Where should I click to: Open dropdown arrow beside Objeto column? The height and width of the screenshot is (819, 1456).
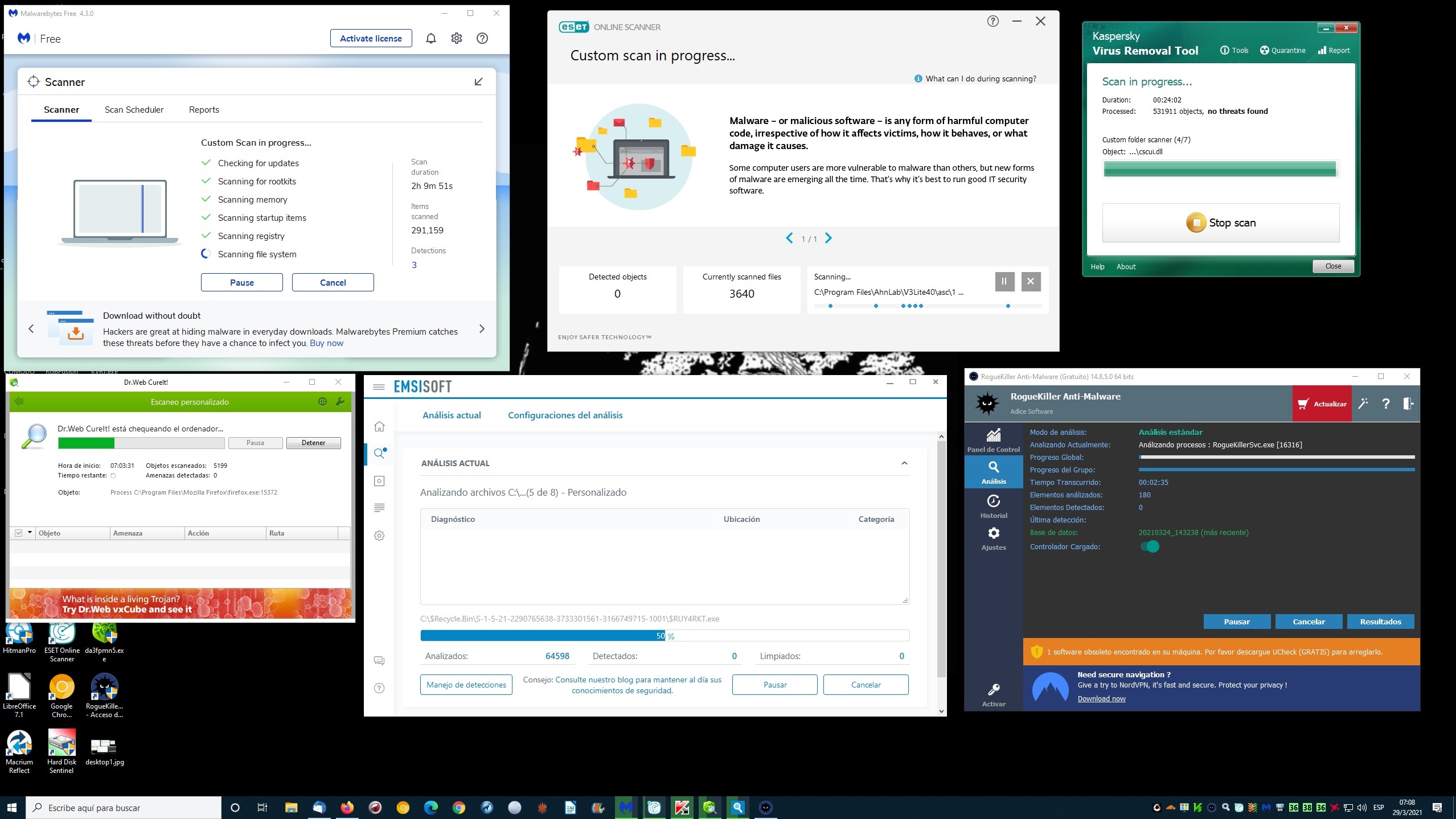coord(30,533)
